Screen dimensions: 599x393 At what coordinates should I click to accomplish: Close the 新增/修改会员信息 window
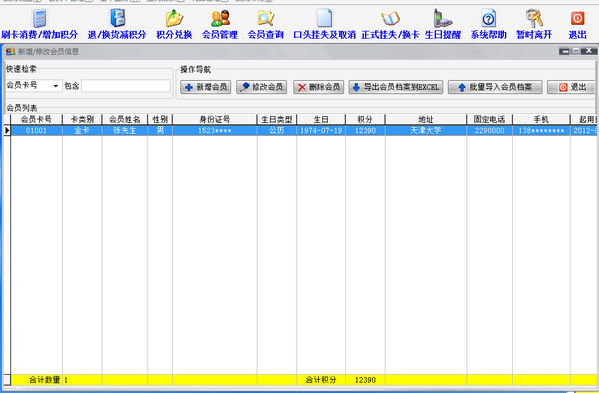[589, 51]
